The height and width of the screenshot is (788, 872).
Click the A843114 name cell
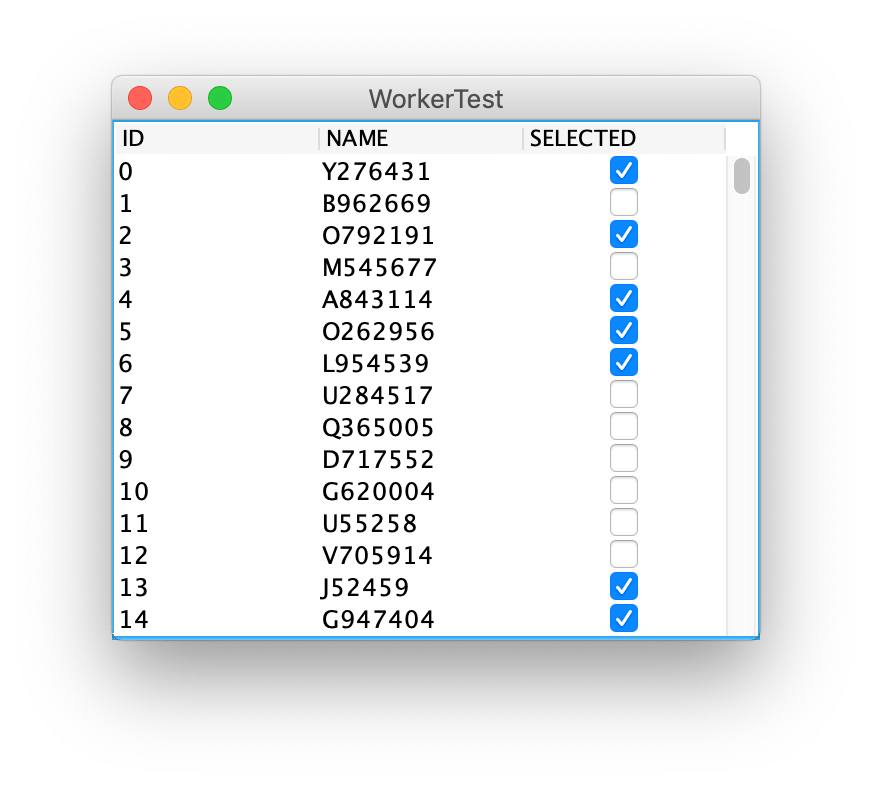421,299
